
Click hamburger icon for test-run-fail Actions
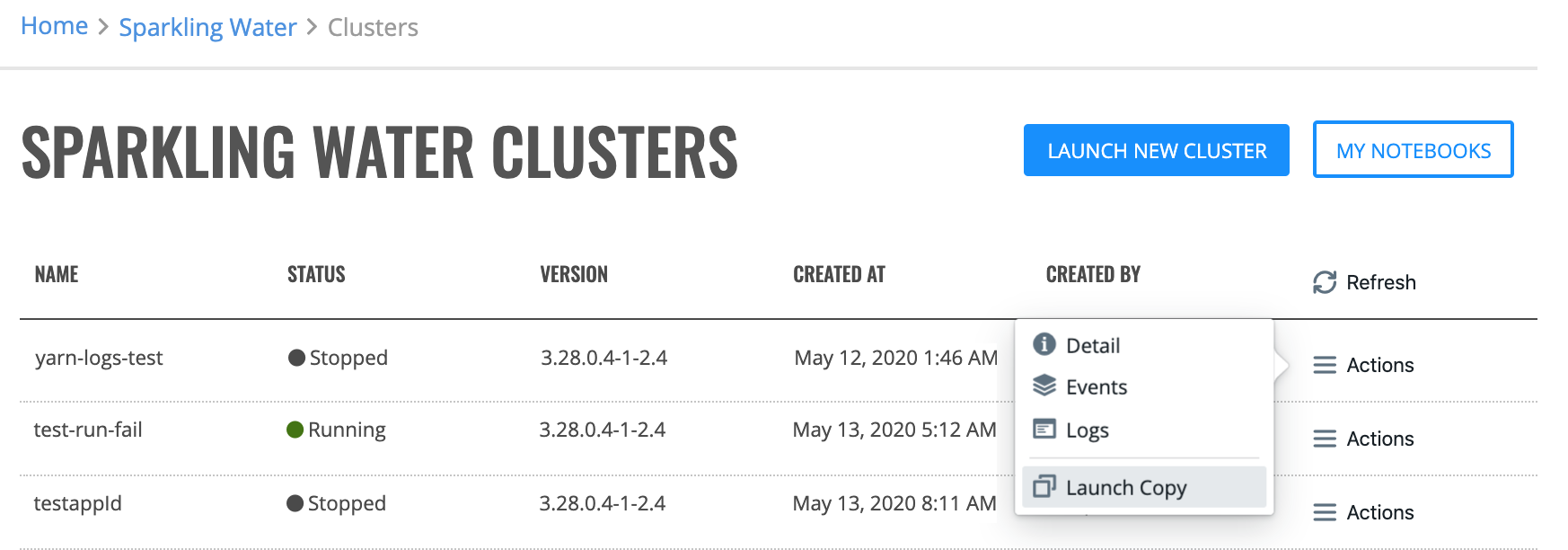pos(1325,439)
